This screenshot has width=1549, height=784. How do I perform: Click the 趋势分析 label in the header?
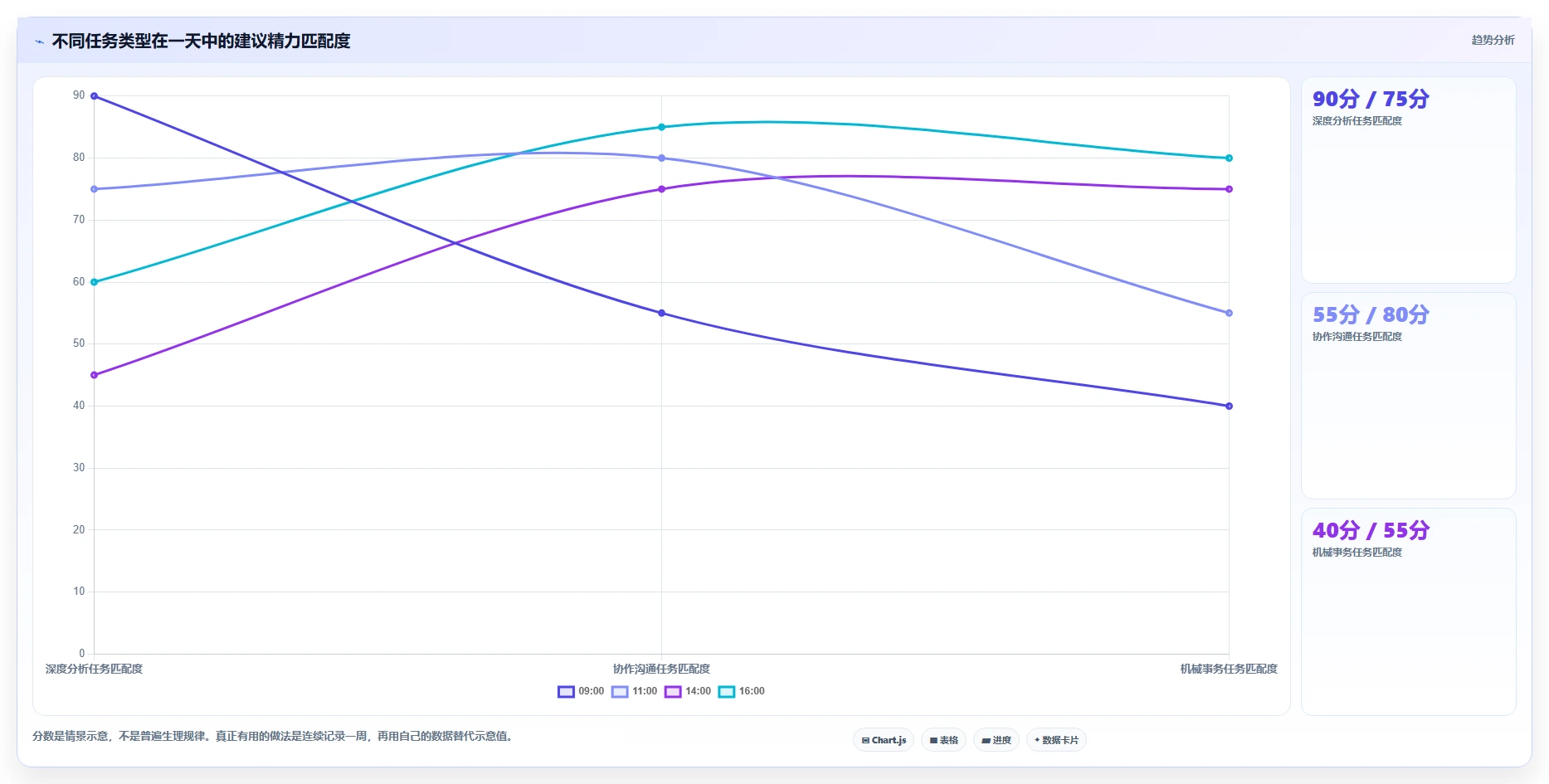pyautogui.click(x=1493, y=40)
